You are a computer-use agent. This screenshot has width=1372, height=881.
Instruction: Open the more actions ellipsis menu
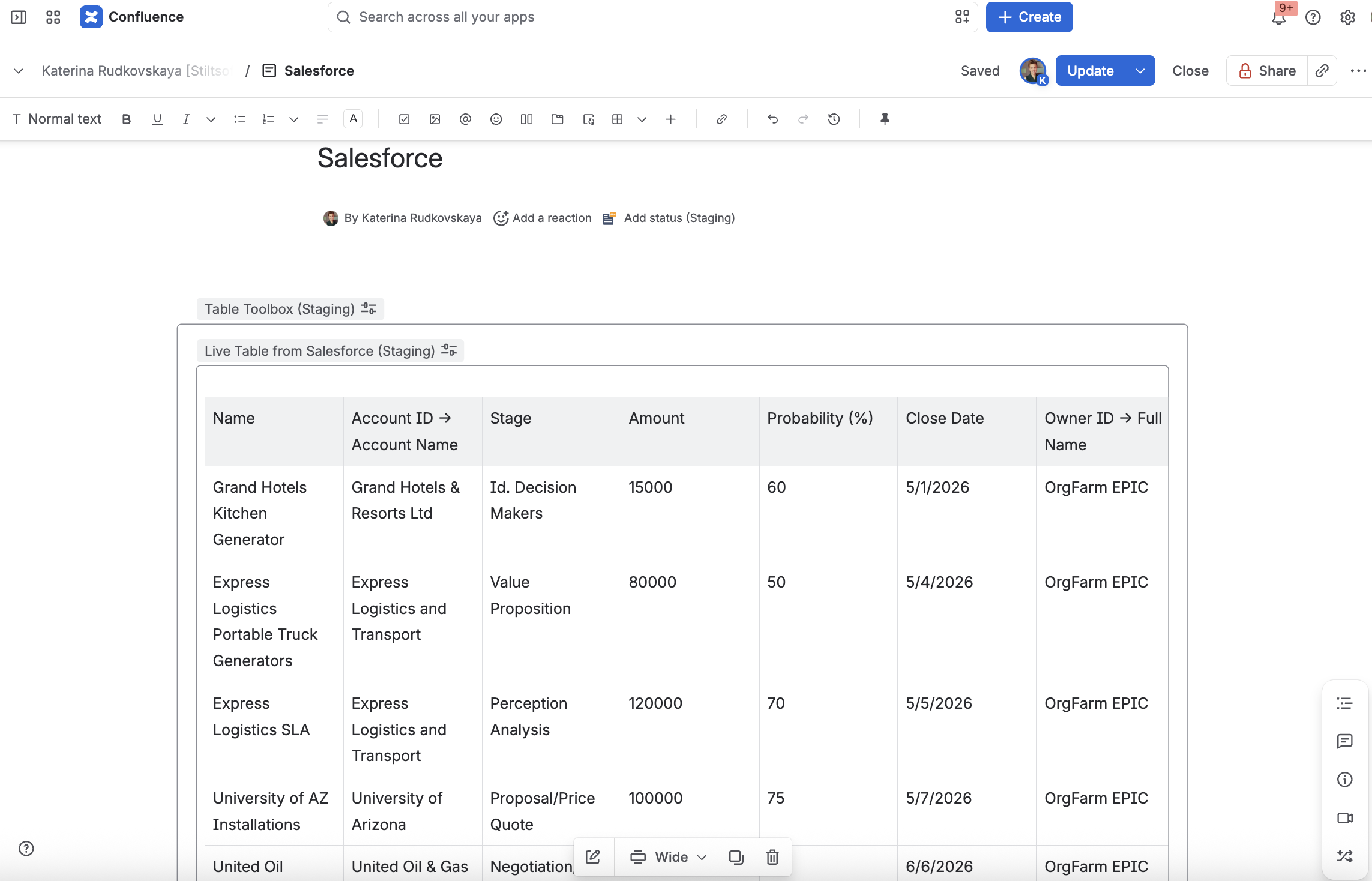(x=1358, y=71)
